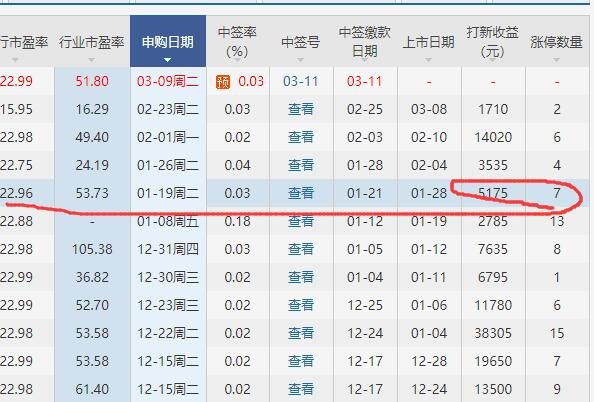
Task: Click the 61.40 industry P/E cell
Action: (92, 389)
